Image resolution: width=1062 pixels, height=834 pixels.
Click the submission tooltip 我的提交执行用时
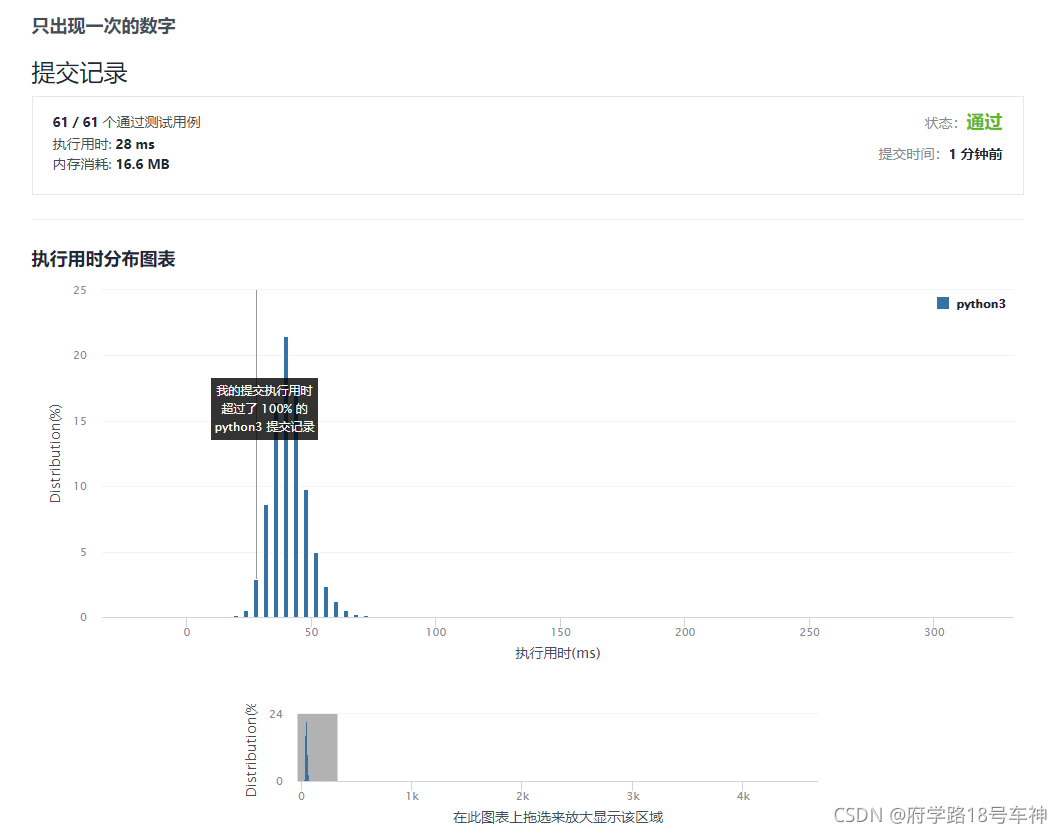(264, 409)
